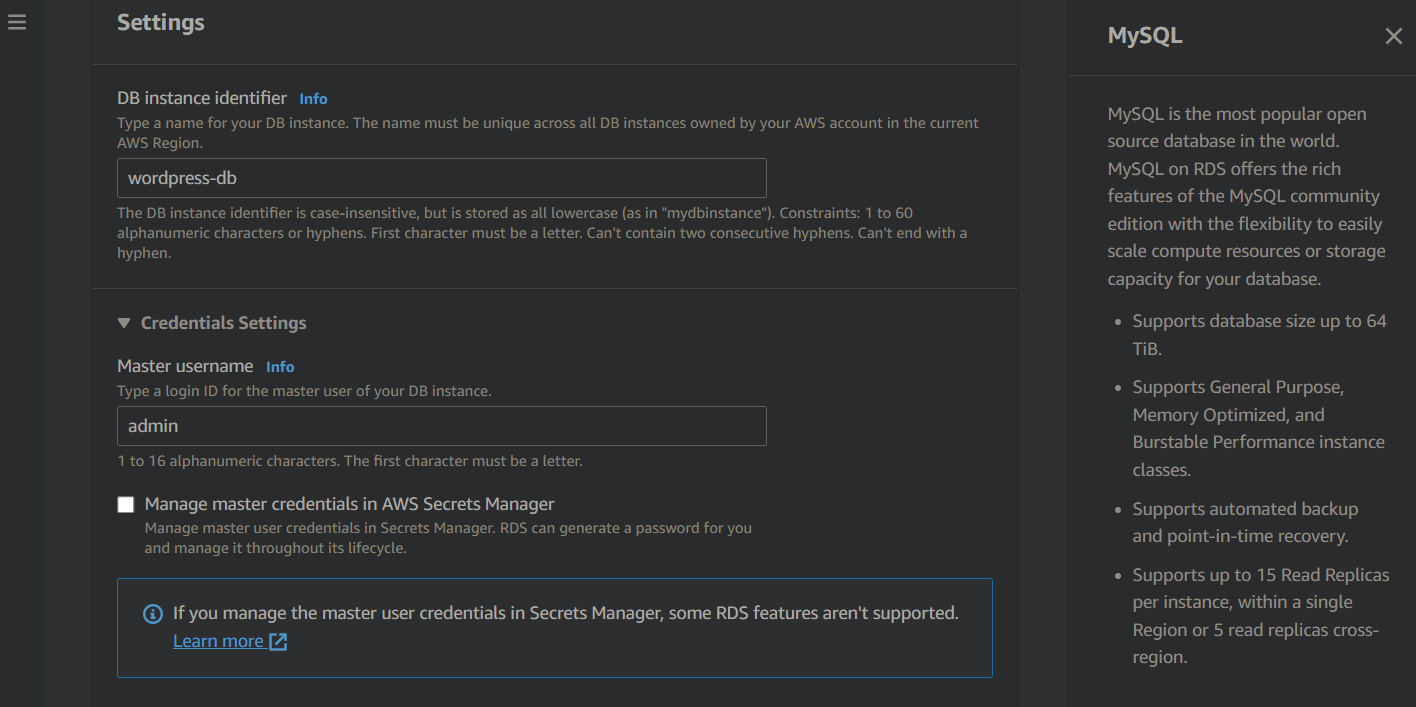This screenshot has width=1416, height=707.
Task: Click 'Manage master user credentials in Secrets Manager' description
Action: pos(448,538)
